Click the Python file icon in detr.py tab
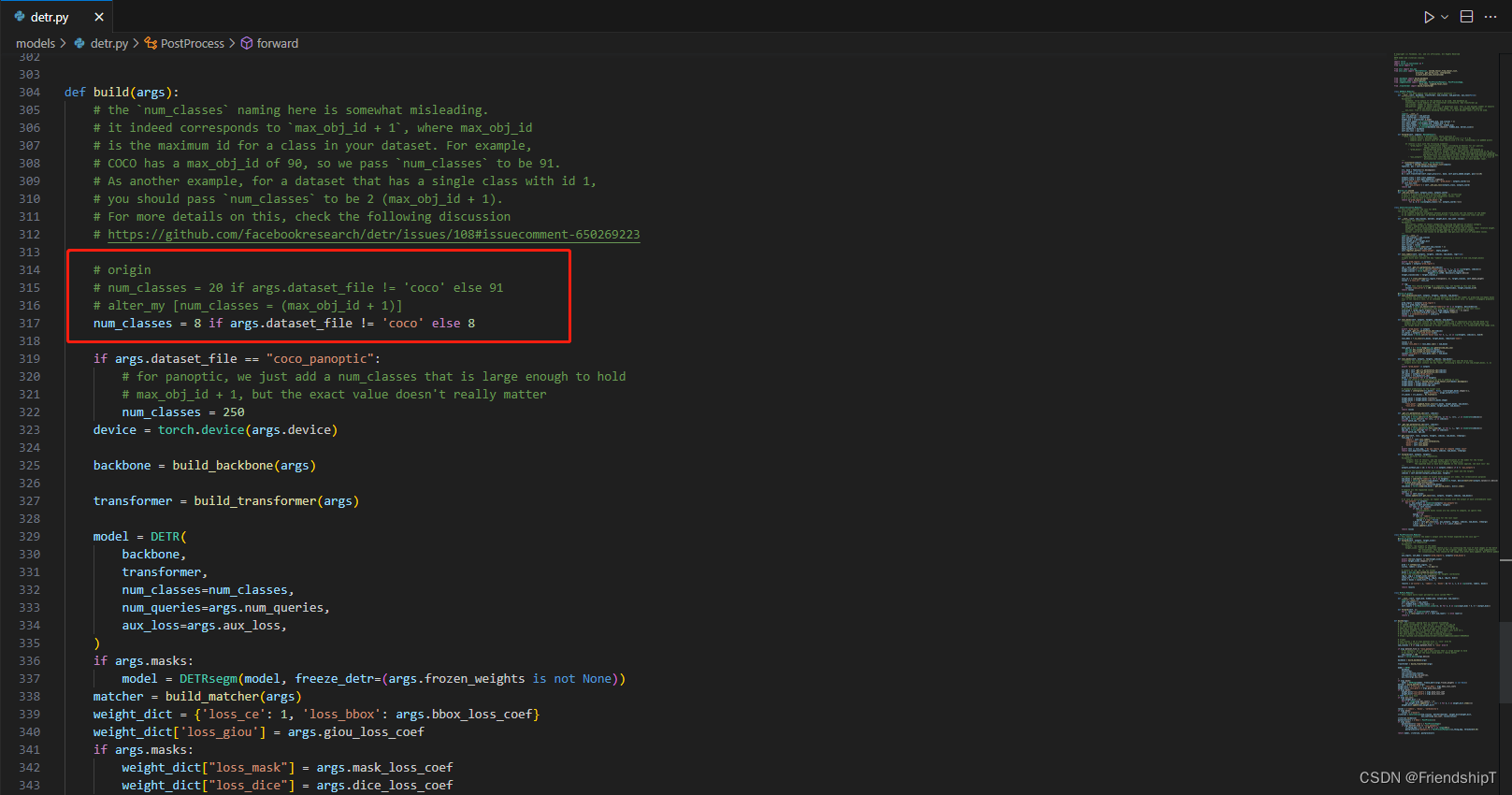1512x795 pixels. coord(20,17)
